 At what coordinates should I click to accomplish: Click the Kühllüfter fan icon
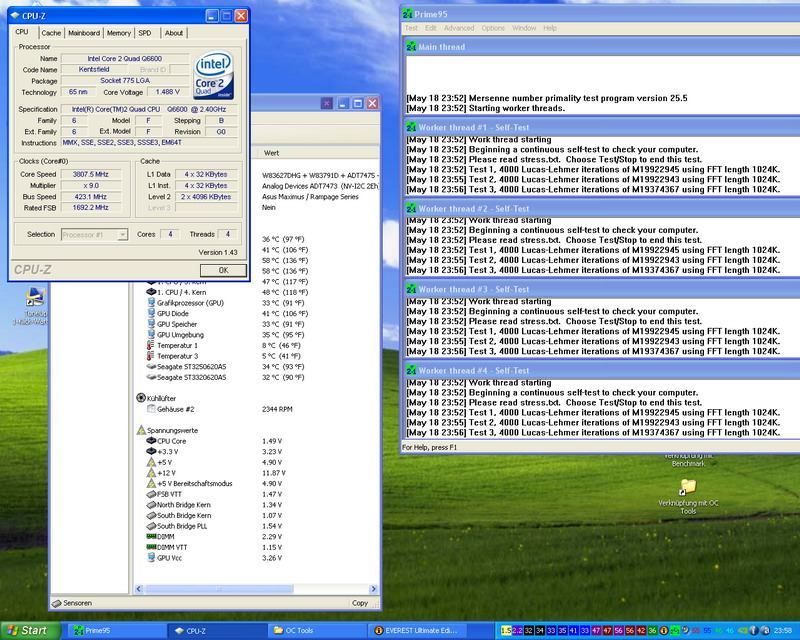[x=141, y=398]
